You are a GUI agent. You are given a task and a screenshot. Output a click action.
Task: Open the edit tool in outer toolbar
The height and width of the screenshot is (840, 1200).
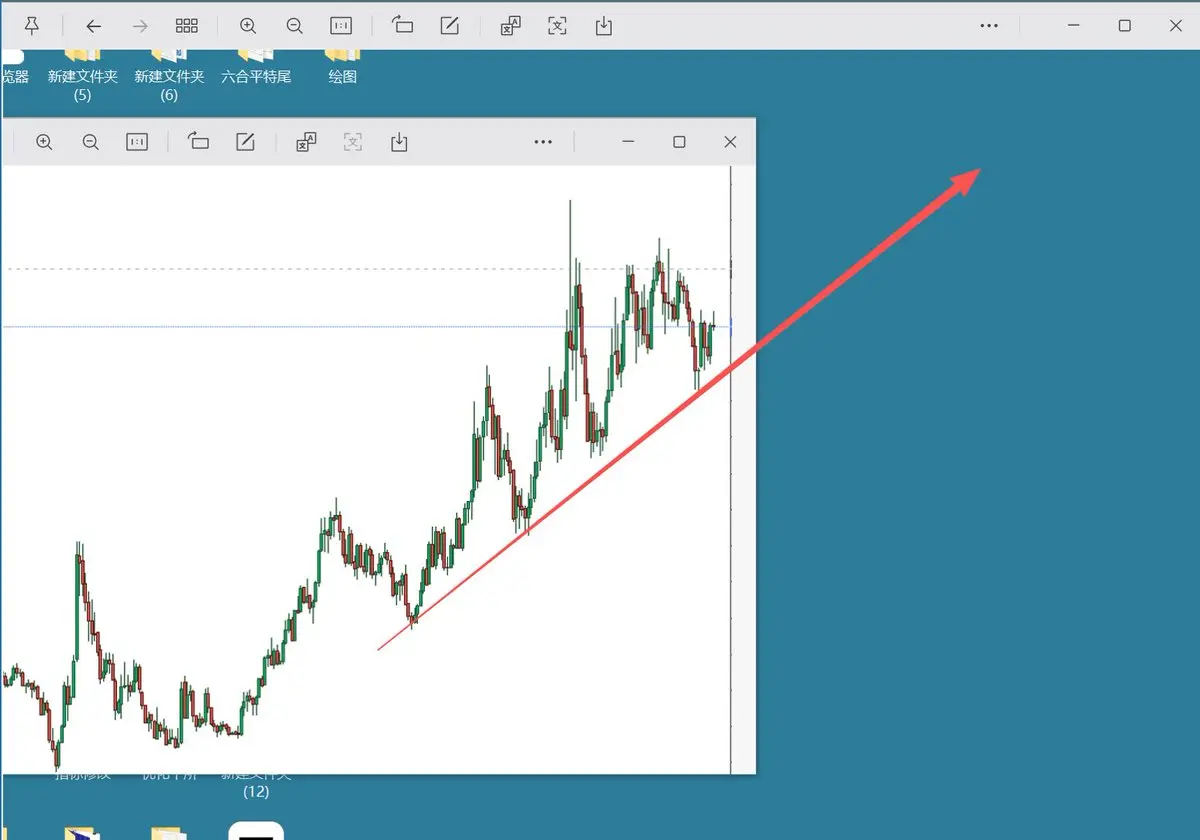(449, 26)
